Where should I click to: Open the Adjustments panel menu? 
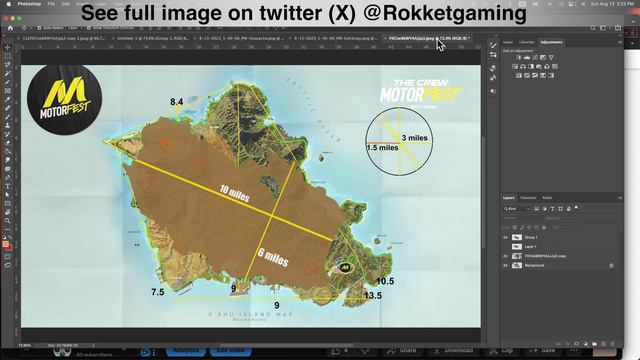click(620, 42)
